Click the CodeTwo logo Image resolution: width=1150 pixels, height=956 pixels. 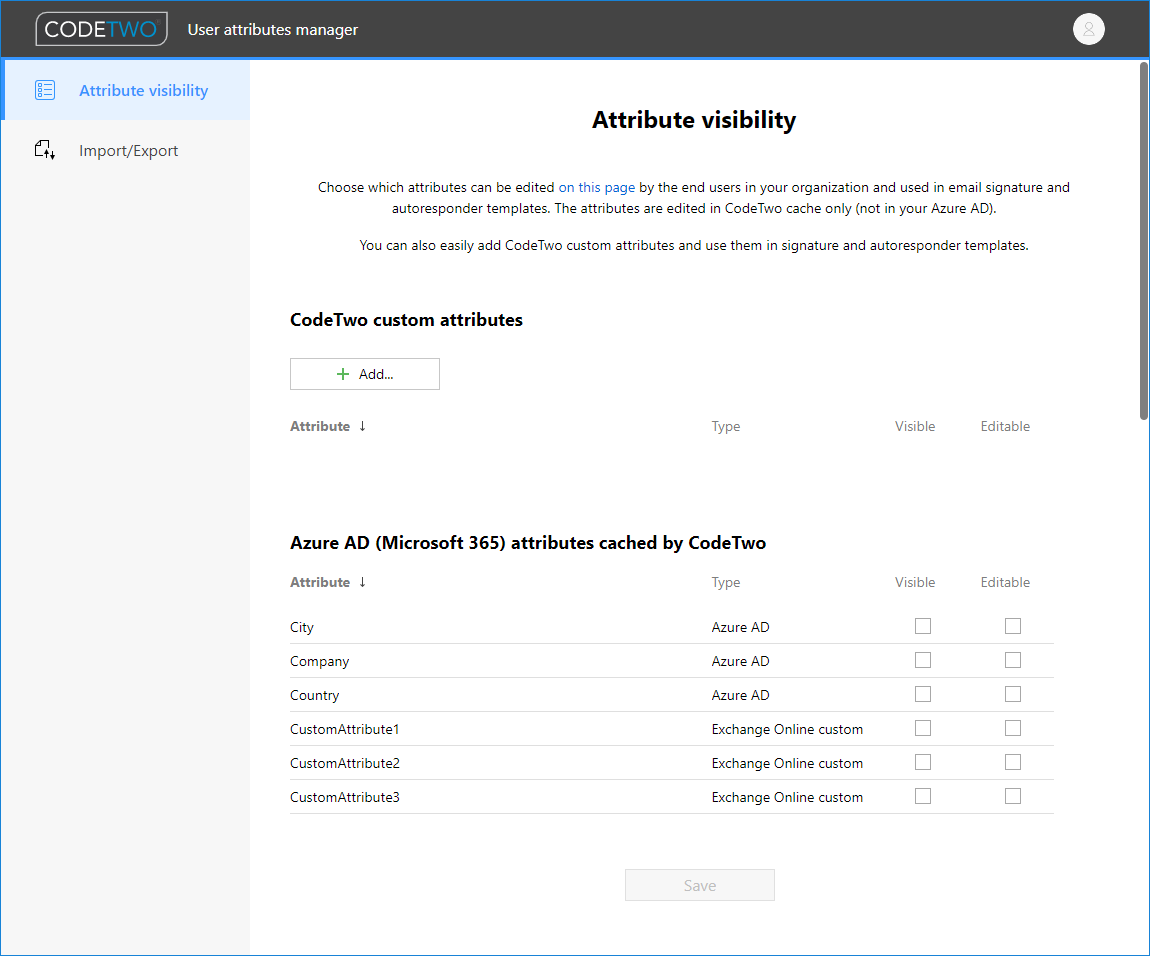click(101, 29)
